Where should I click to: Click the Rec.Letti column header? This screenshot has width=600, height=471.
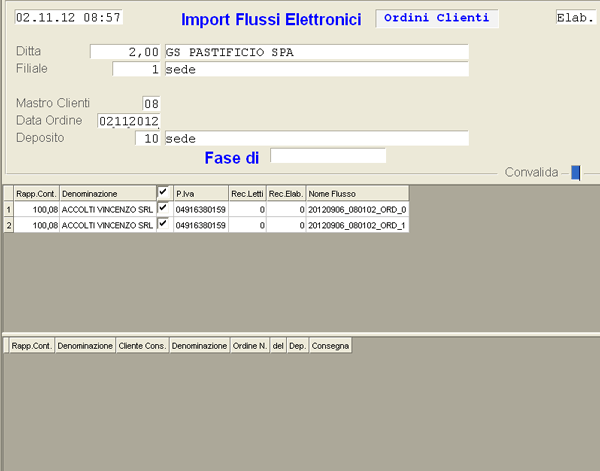[x=247, y=194]
